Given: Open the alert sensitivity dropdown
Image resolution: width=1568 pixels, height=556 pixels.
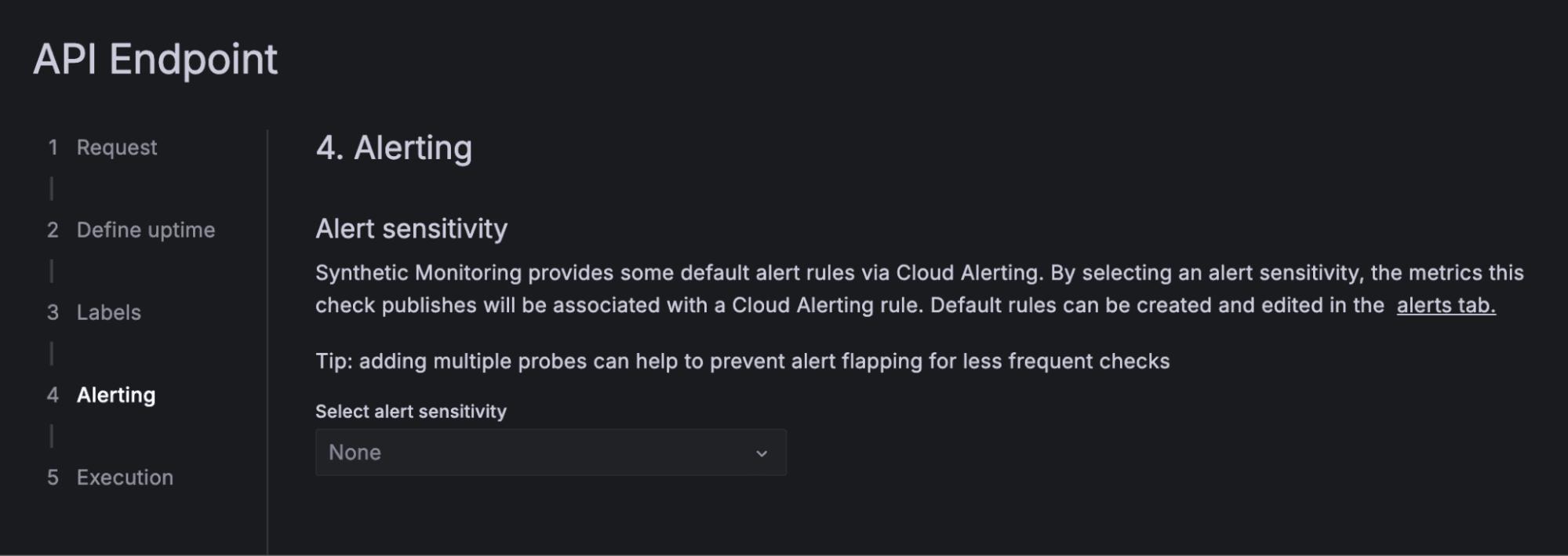Looking at the screenshot, I should (549, 452).
